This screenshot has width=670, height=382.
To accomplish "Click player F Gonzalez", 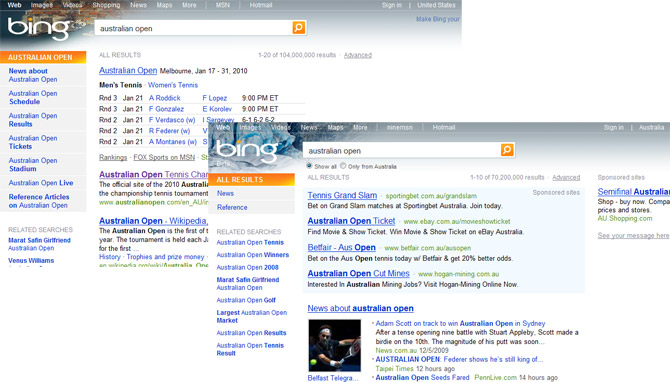I will (166, 109).
